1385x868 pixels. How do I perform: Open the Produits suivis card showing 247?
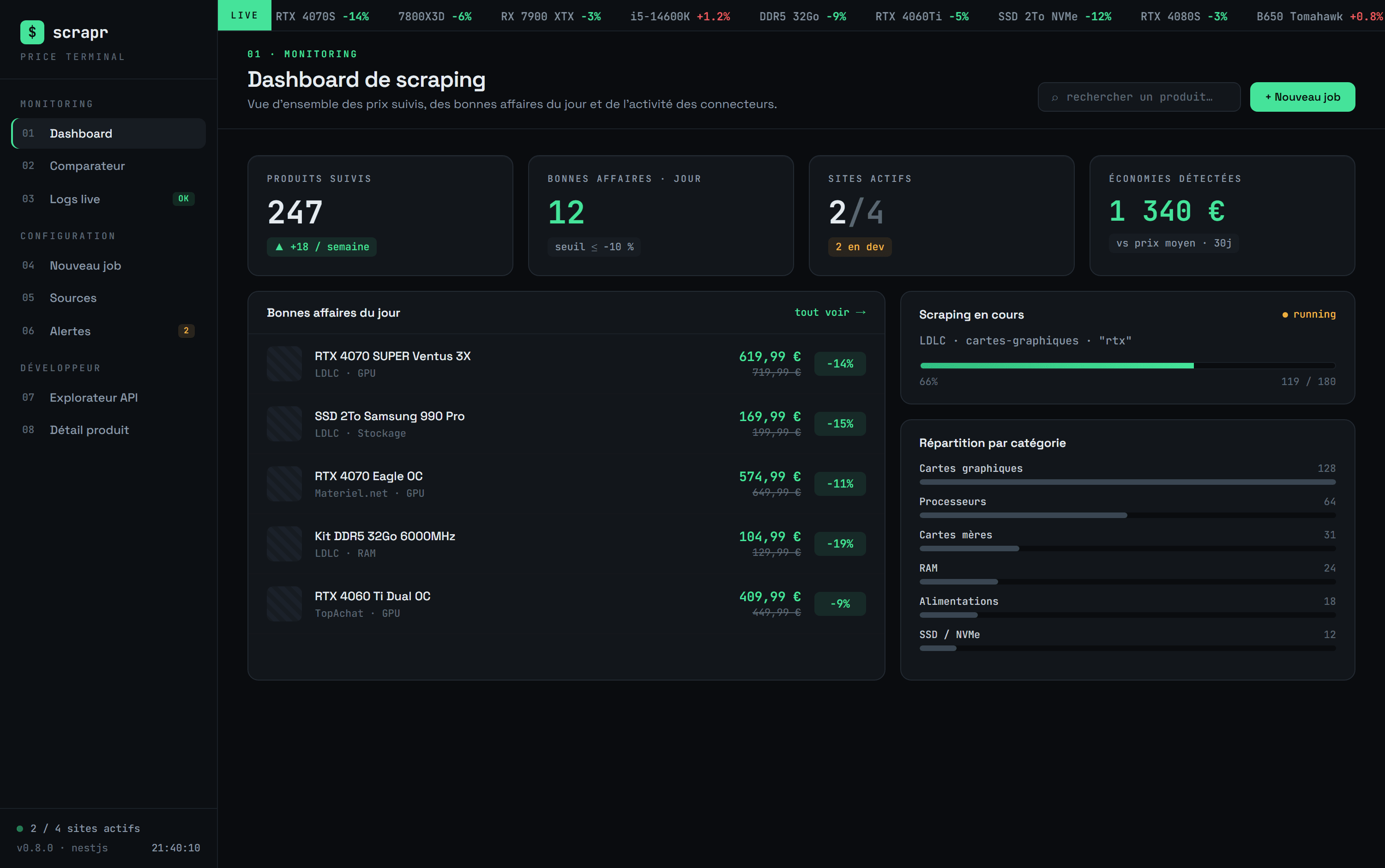[380, 215]
